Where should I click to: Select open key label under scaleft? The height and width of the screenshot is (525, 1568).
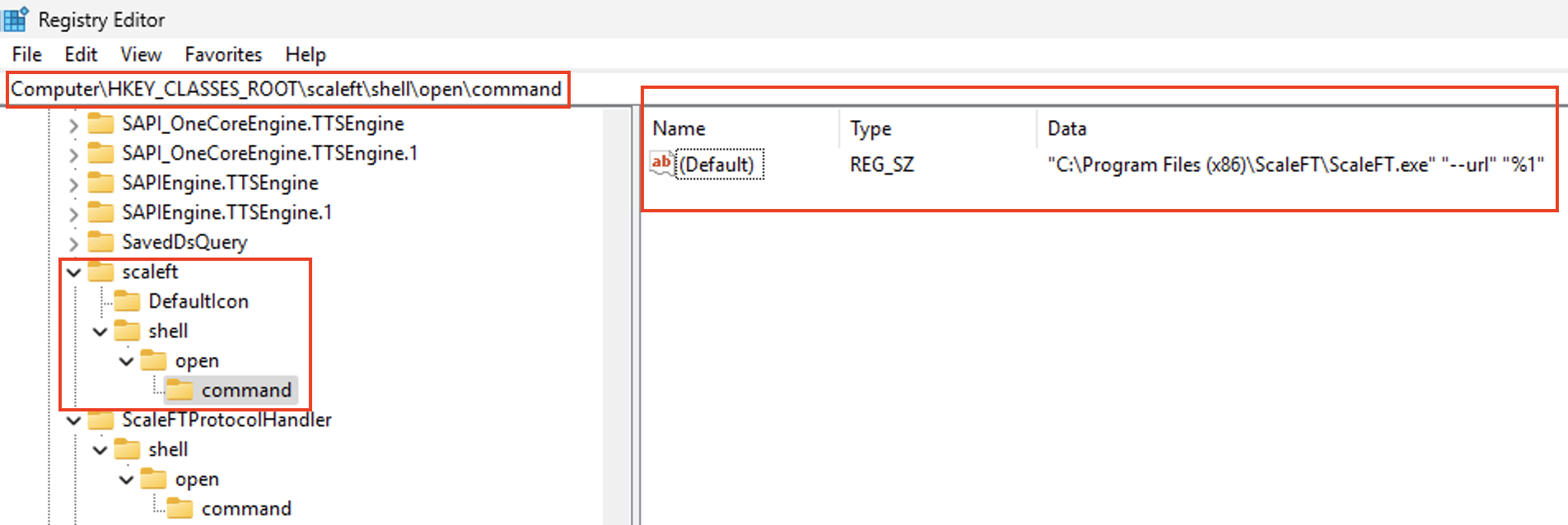[197, 360]
